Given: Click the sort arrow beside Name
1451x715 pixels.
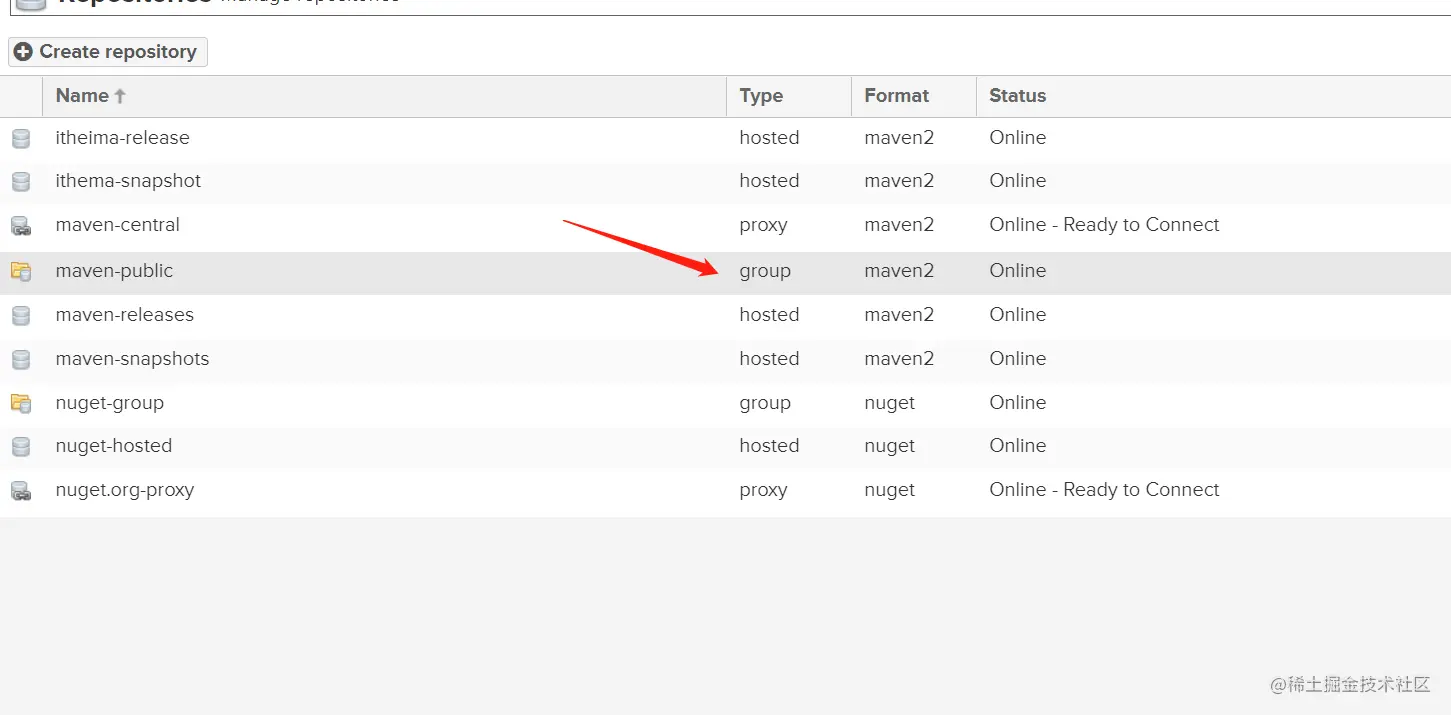Looking at the screenshot, I should [x=120, y=96].
